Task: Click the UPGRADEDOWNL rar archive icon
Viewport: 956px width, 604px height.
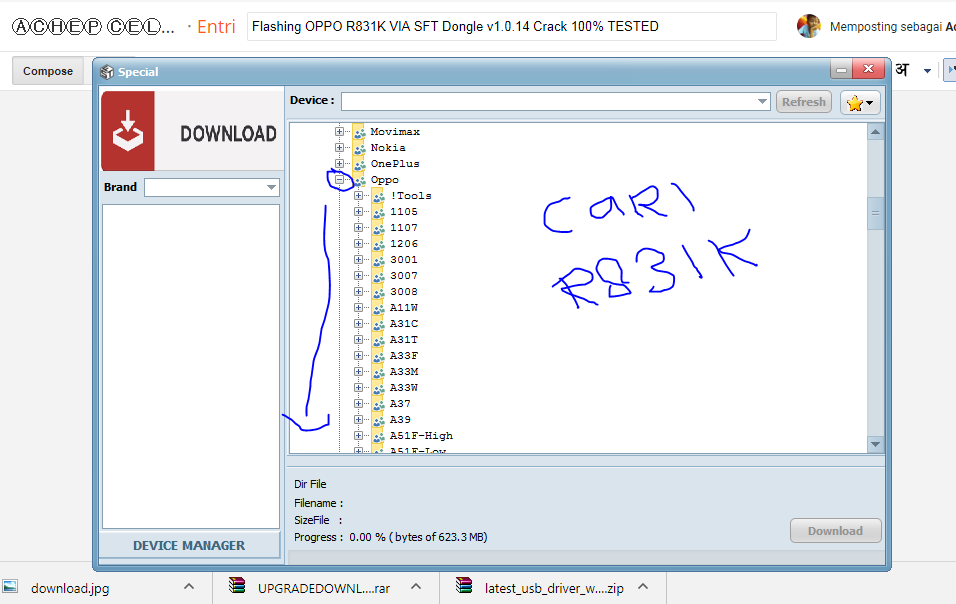Action: pyautogui.click(x=237, y=586)
